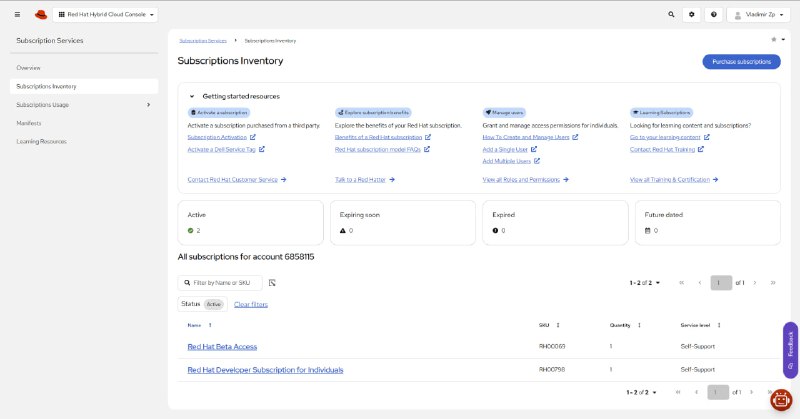Select the Expired subscriptions card
Image resolution: width=800 pixels, height=419 pixels.
(555, 223)
